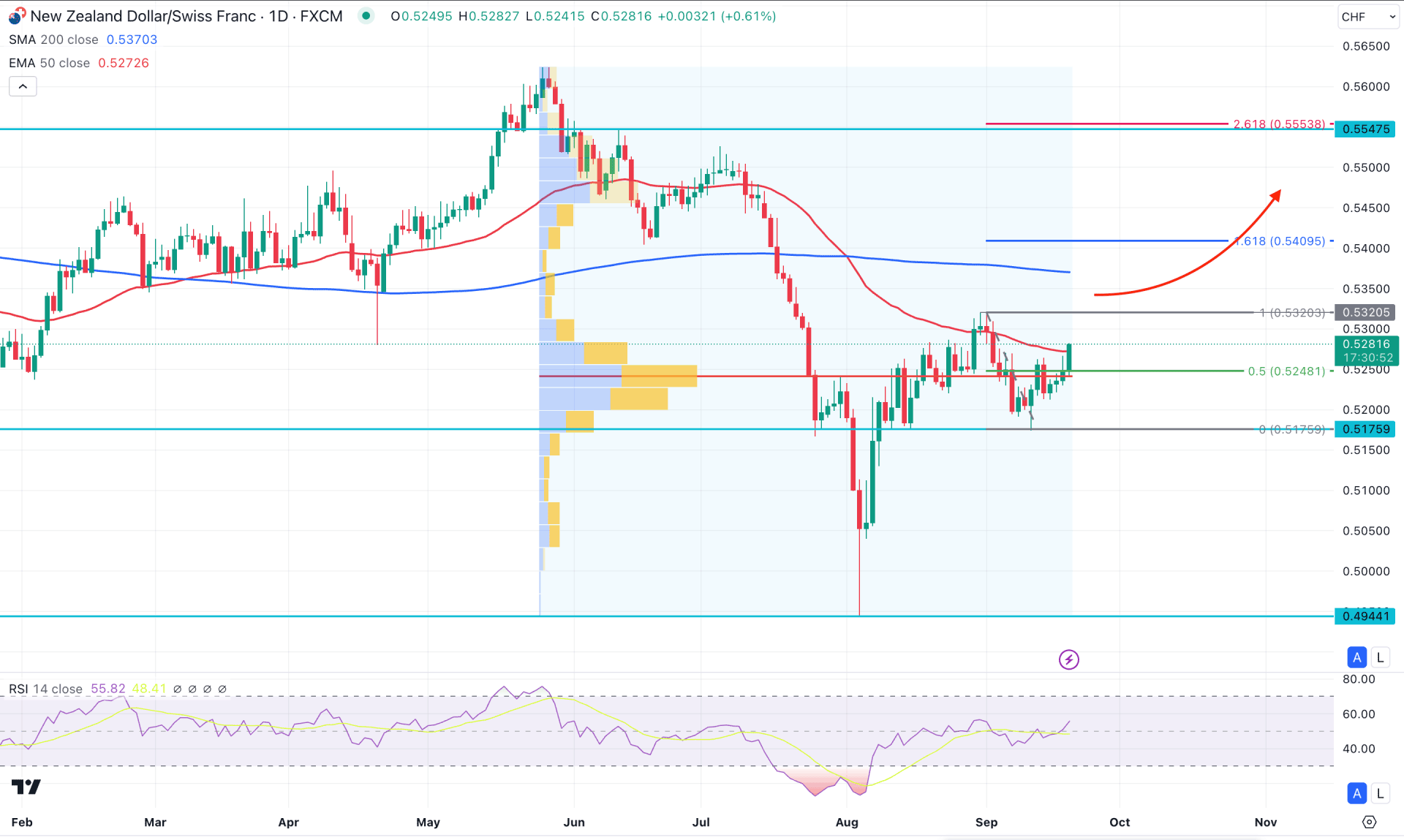Click the Oct label on time axis
The width and height of the screenshot is (1404, 840).
[1120, 822]
